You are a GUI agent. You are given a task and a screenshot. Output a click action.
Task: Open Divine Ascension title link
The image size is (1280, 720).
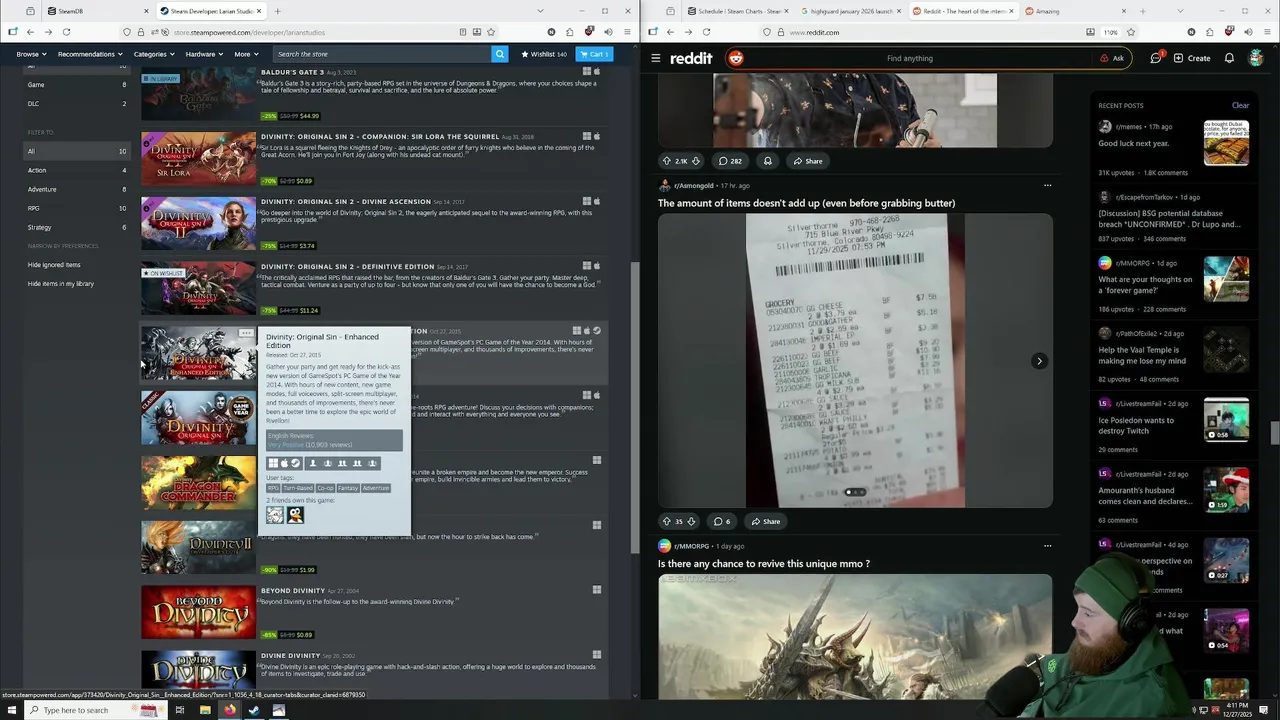pos(346,202)
